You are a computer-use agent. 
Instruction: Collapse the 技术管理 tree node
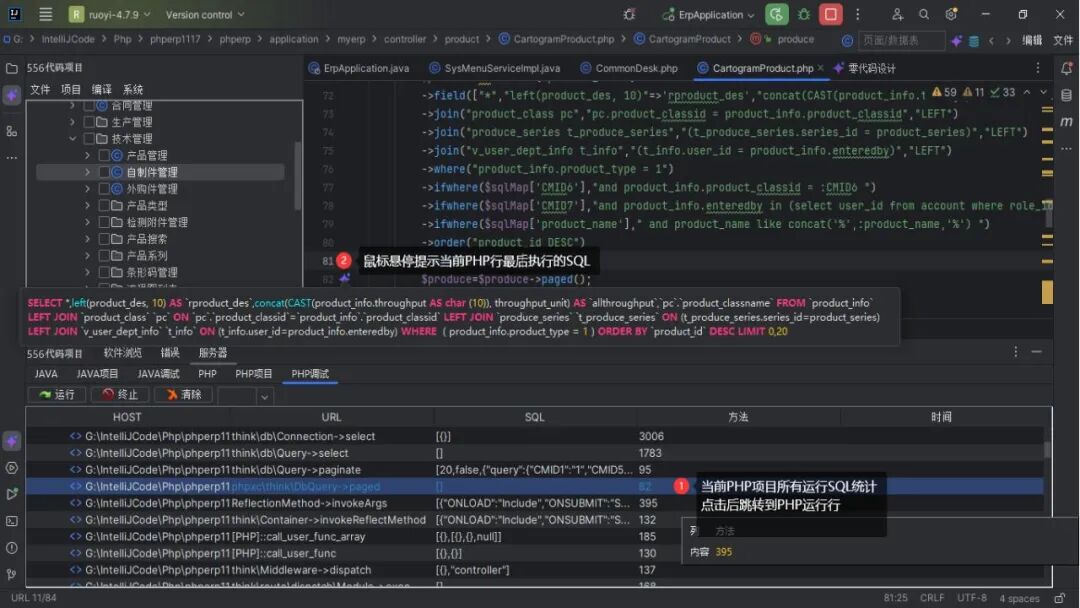(x=73, y=139)
